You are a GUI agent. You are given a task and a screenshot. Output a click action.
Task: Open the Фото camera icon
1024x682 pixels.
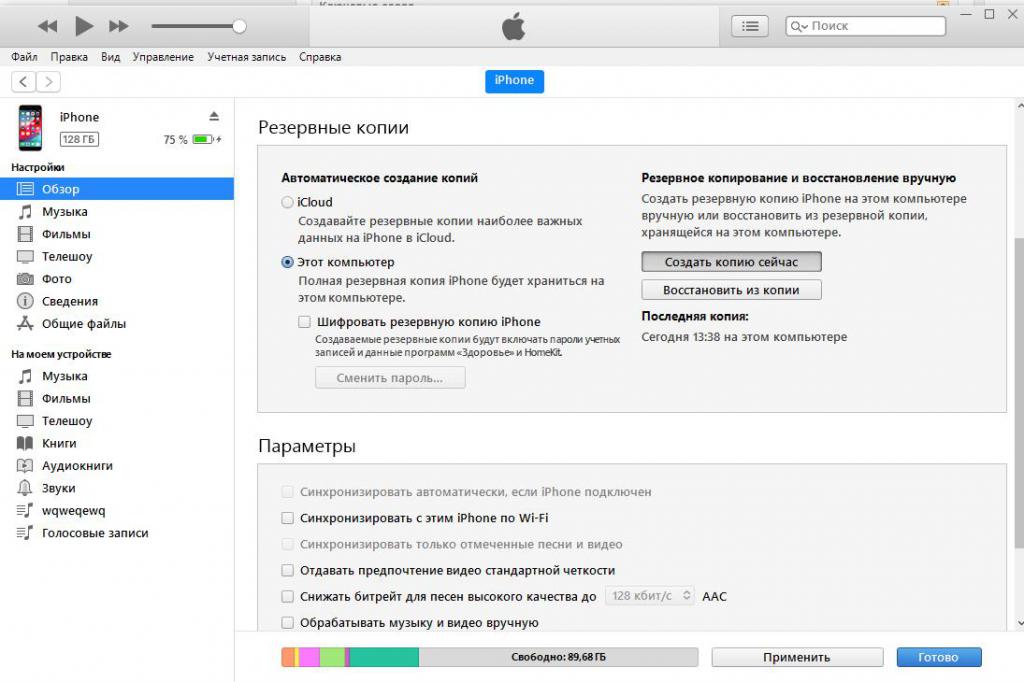tap(25, 279)
